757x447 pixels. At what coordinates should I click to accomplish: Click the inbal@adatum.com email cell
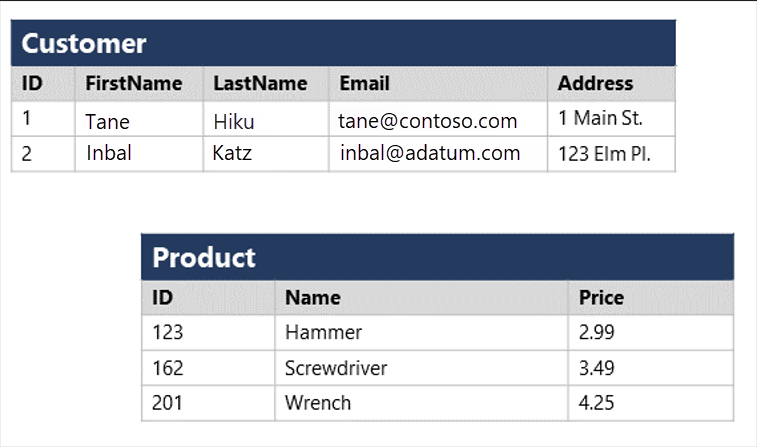[x=430, y=154]
